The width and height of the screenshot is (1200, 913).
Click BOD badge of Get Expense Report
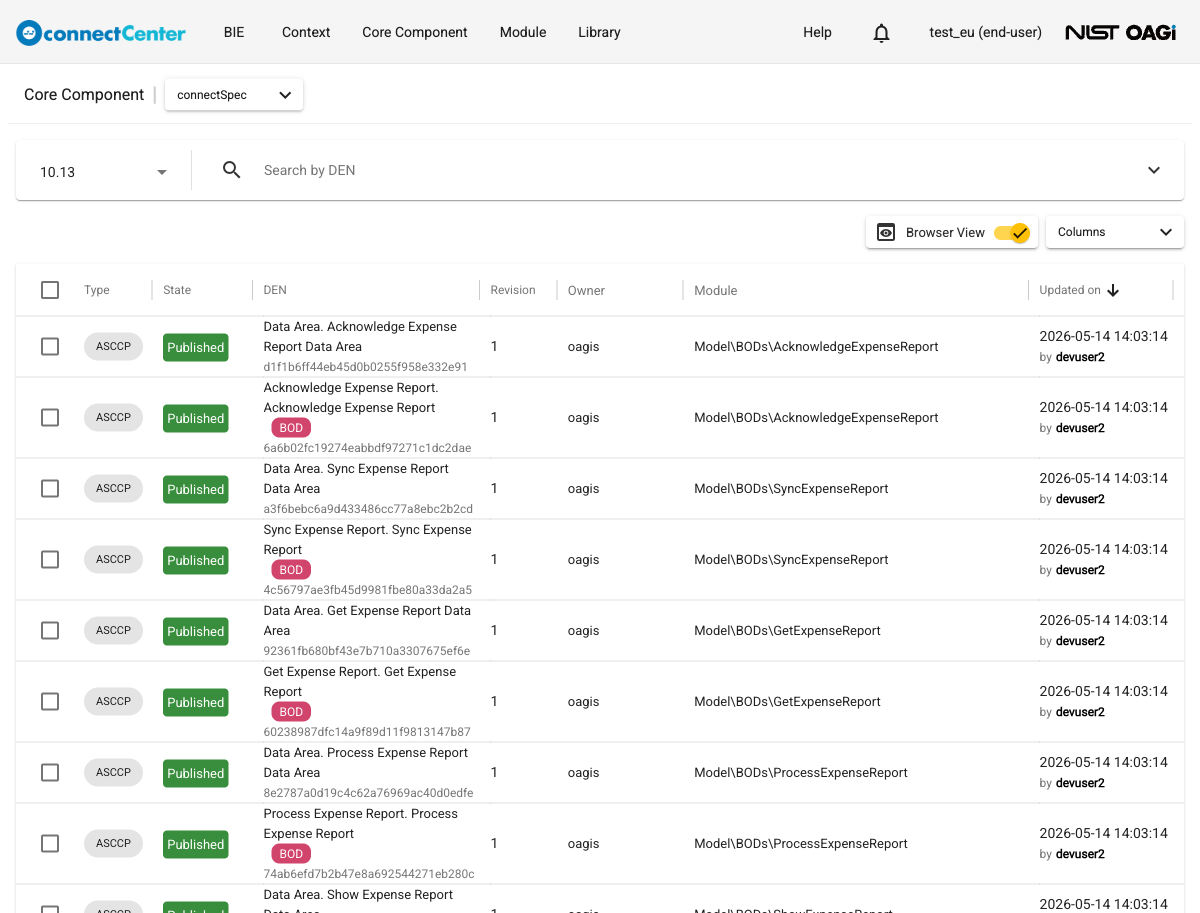(291, 712)
